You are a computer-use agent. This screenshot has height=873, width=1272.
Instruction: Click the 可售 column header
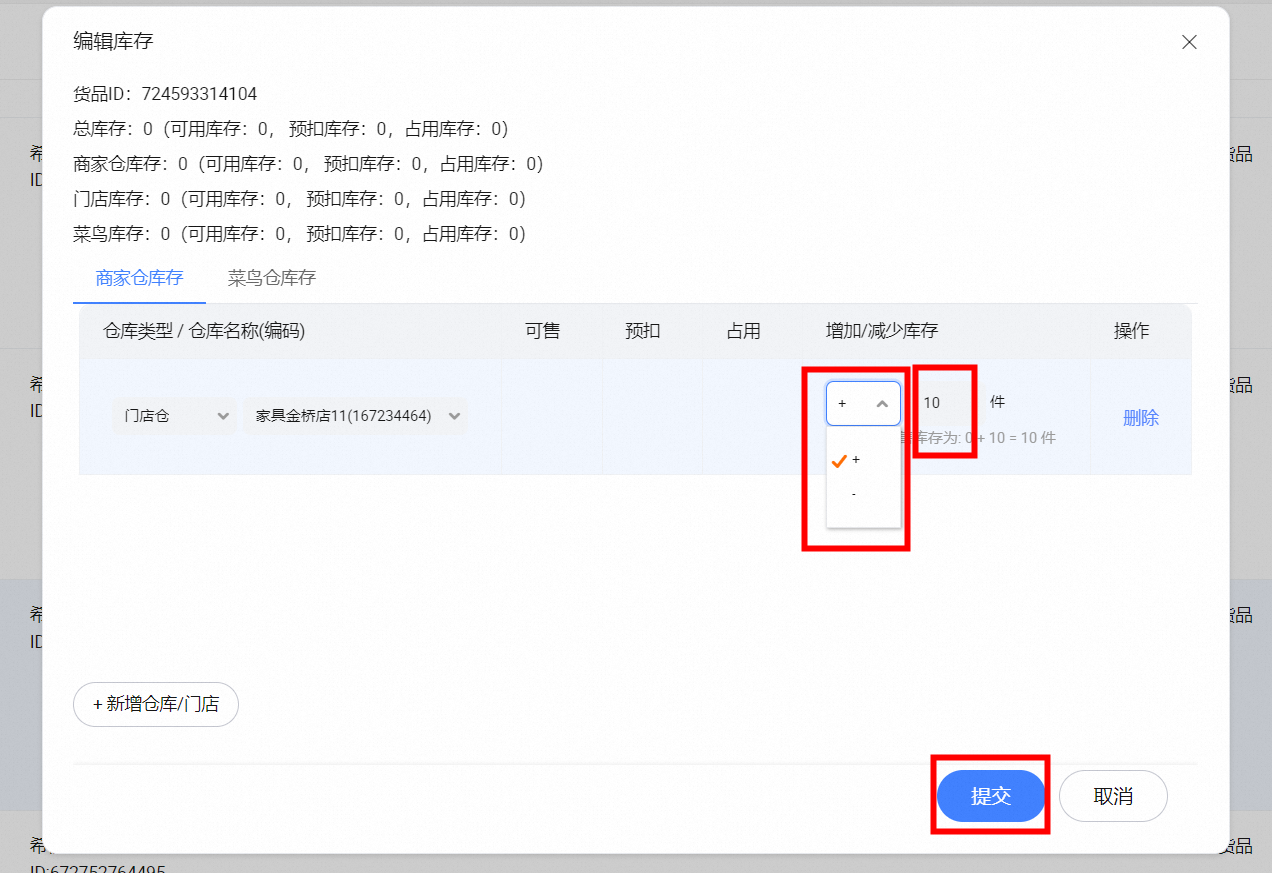tap(543, 331)
